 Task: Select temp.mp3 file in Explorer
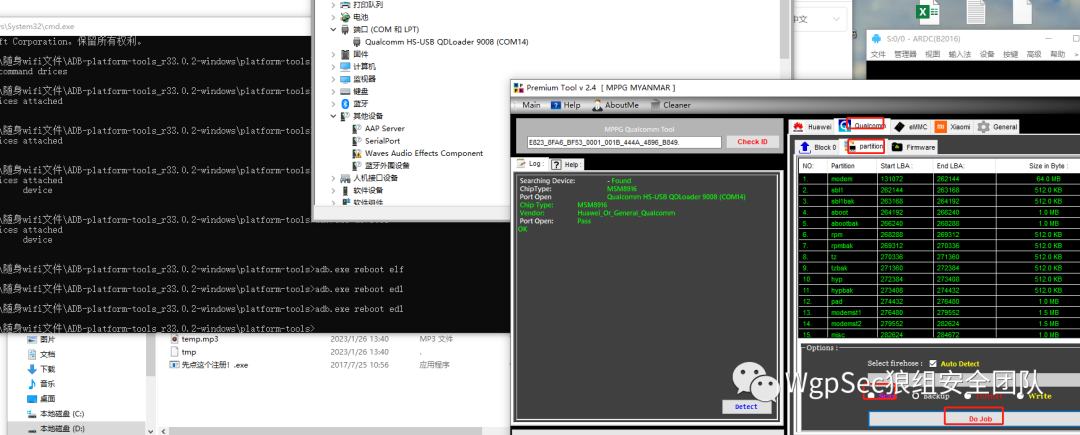tap(200, 339)
